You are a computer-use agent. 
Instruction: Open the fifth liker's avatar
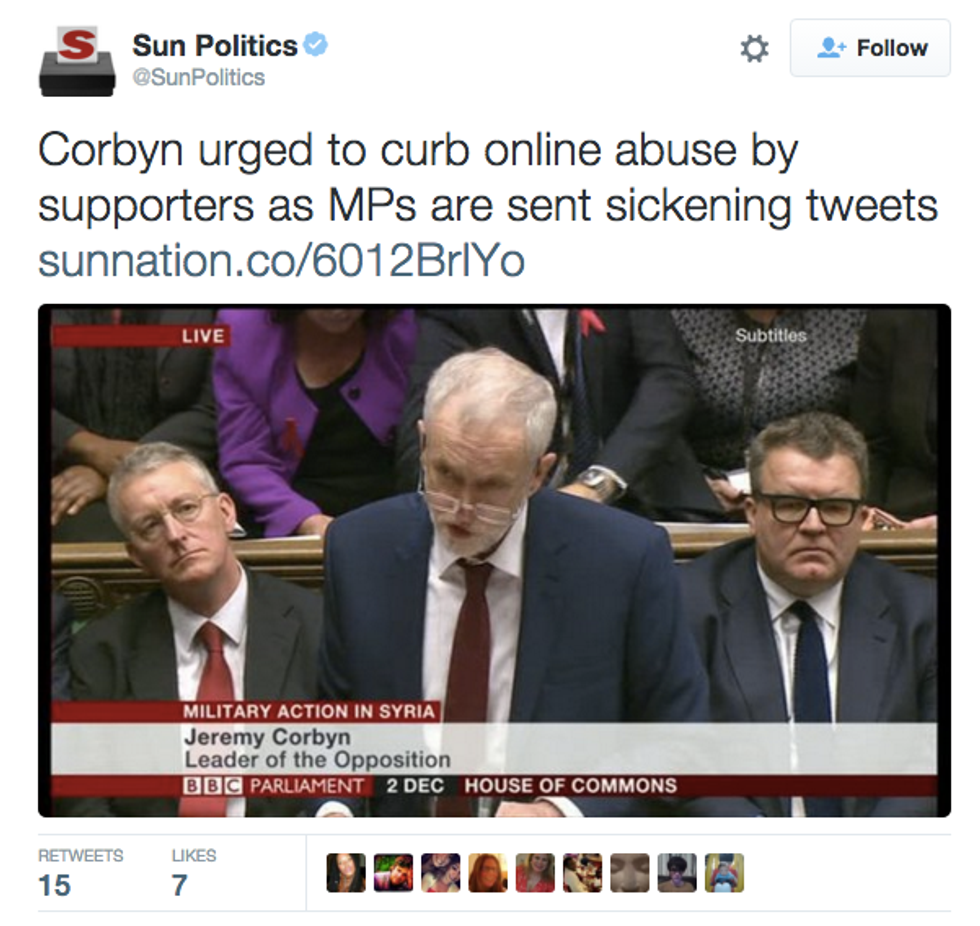(535, 873)
